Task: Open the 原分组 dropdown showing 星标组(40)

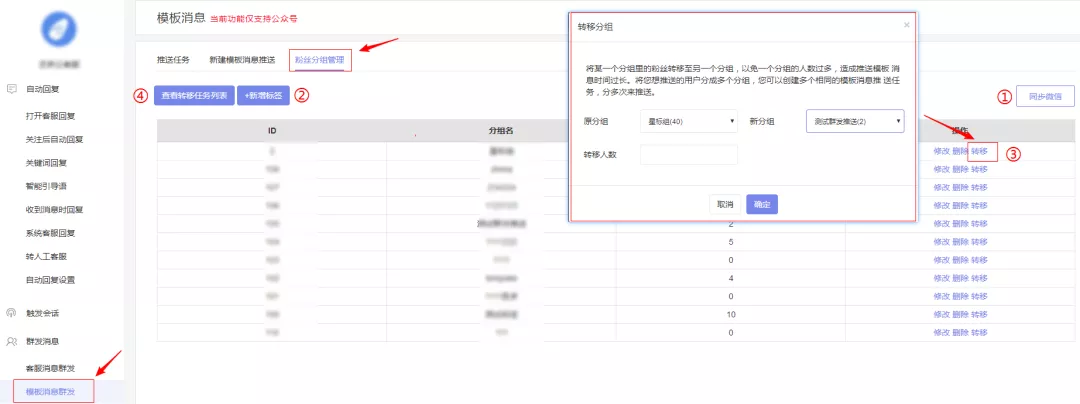Action: tap(689, 121)
